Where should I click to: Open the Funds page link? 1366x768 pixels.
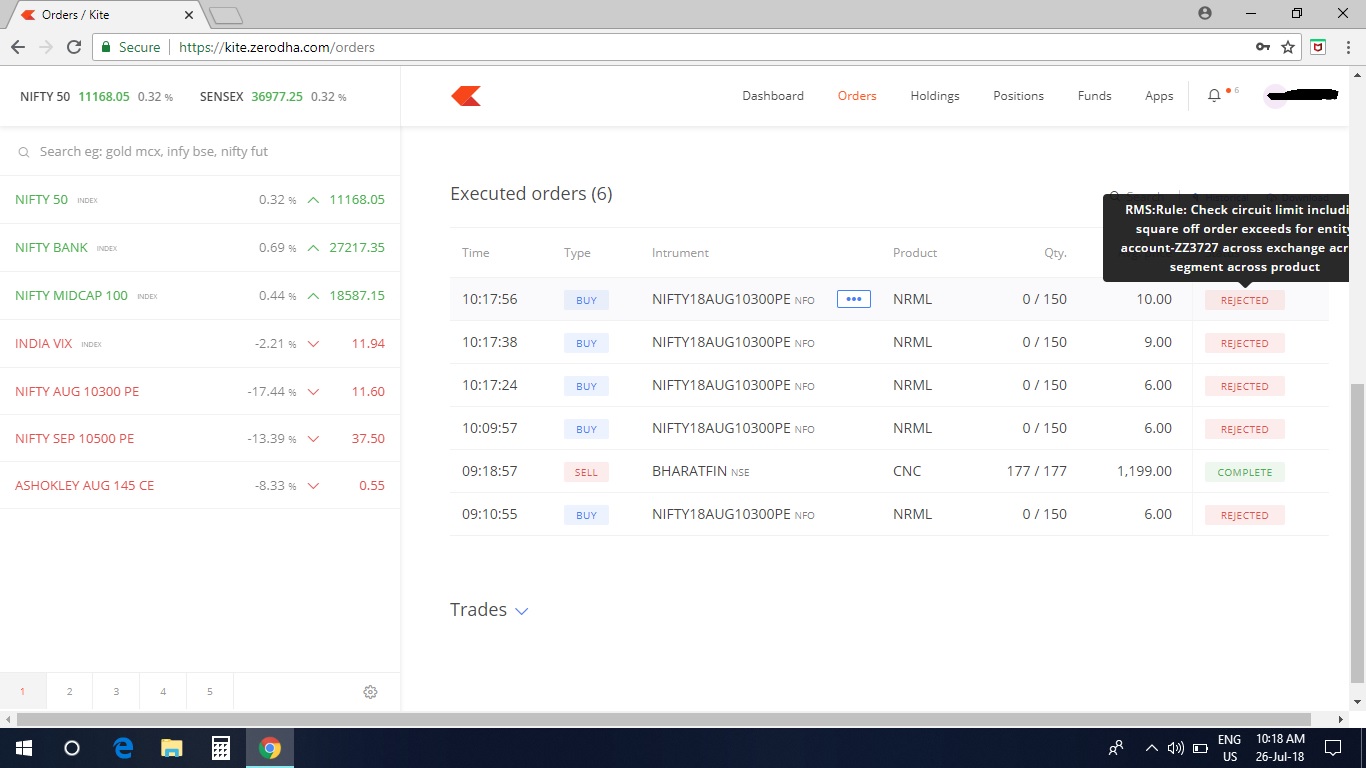(1094, 96)
